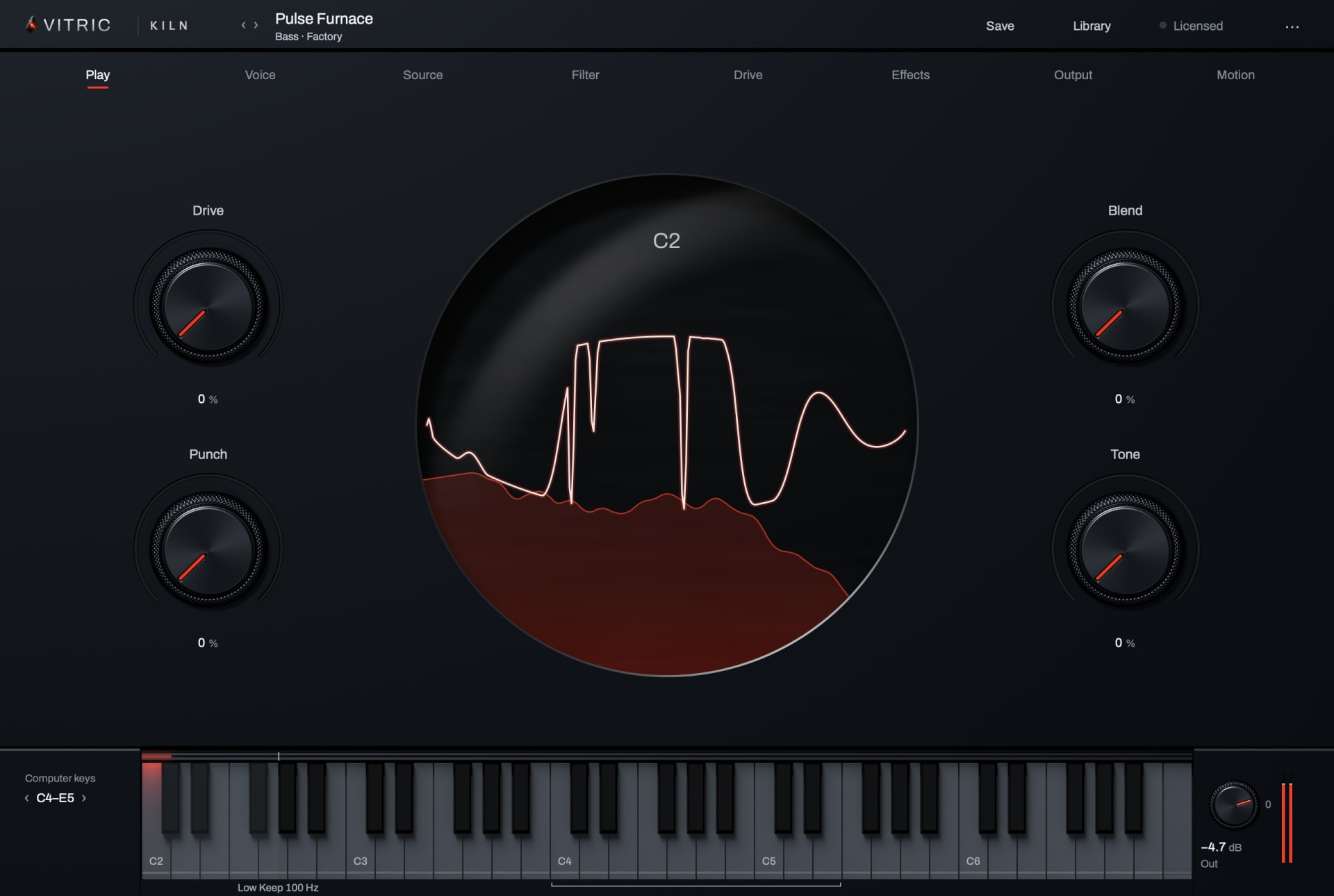Viewport: 1334px width, 896px height.
Task: Click the -4.7 dB output readout
Action: (x=1221, y=847)
